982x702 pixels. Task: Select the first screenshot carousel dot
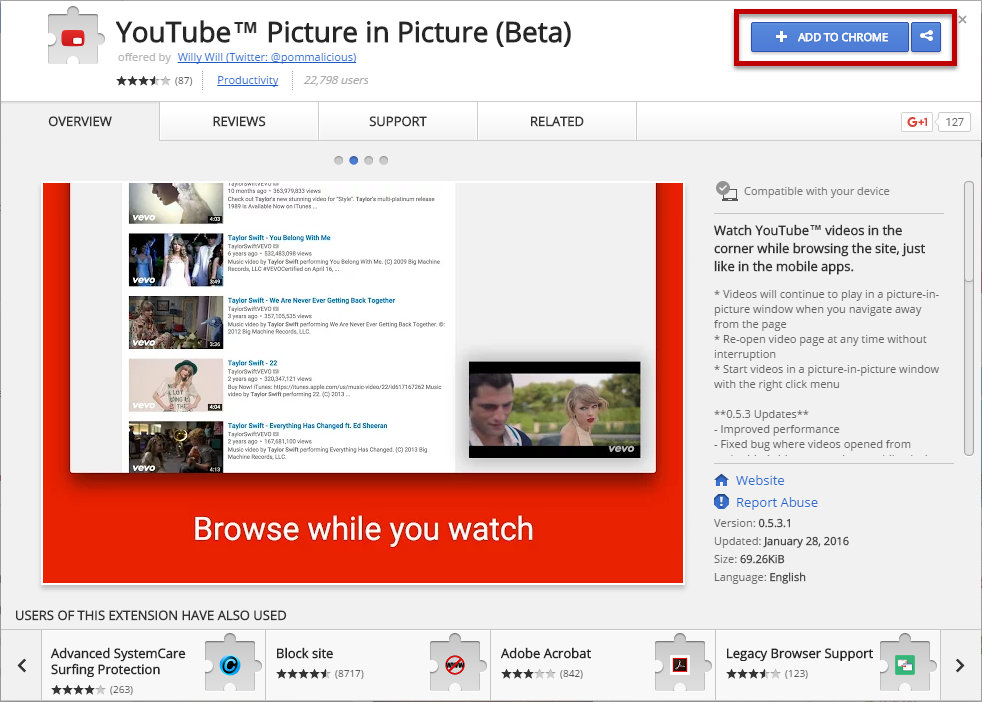tap(339, 160)
